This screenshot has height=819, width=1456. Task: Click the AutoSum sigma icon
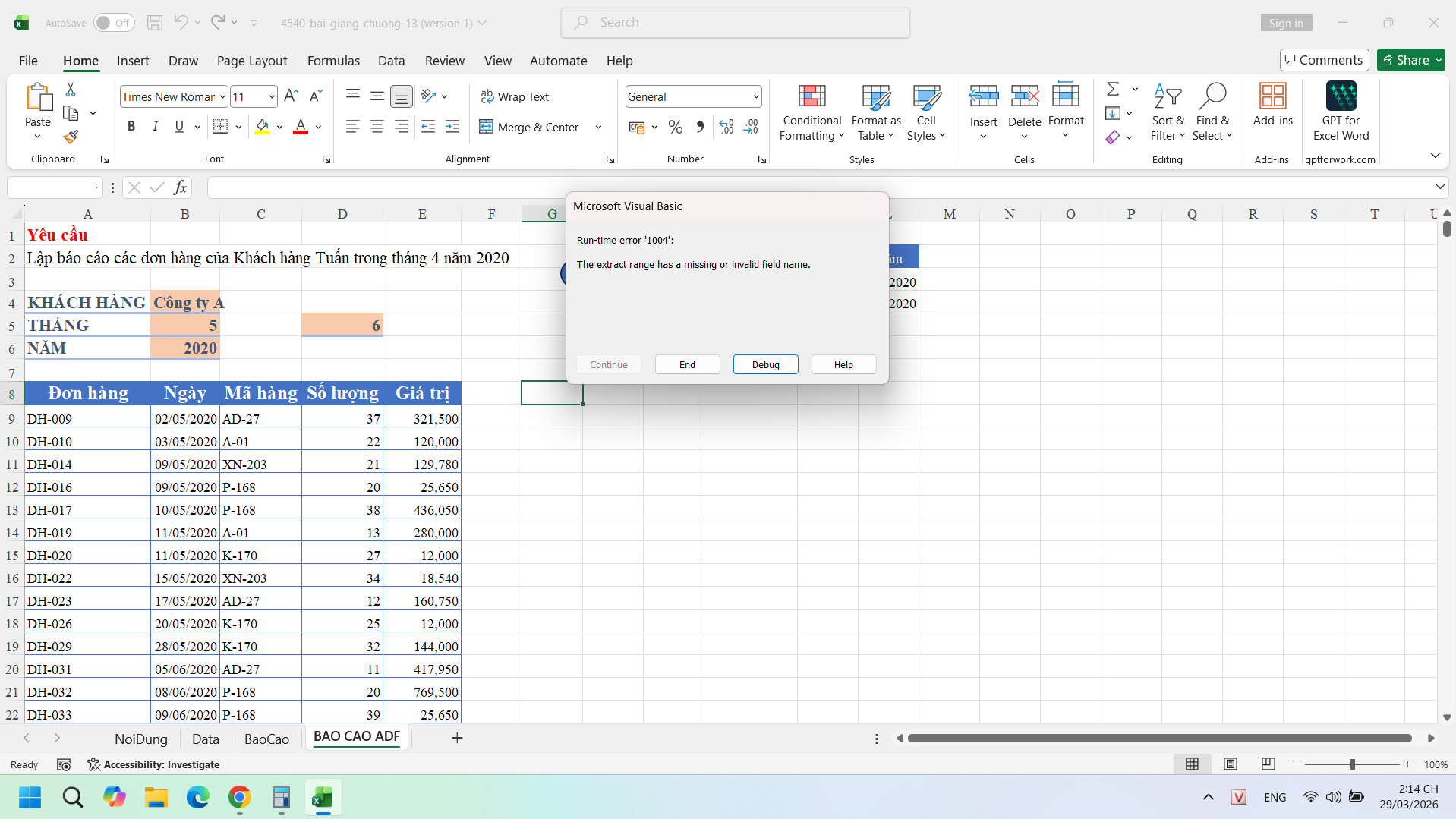pos(1113,90)
